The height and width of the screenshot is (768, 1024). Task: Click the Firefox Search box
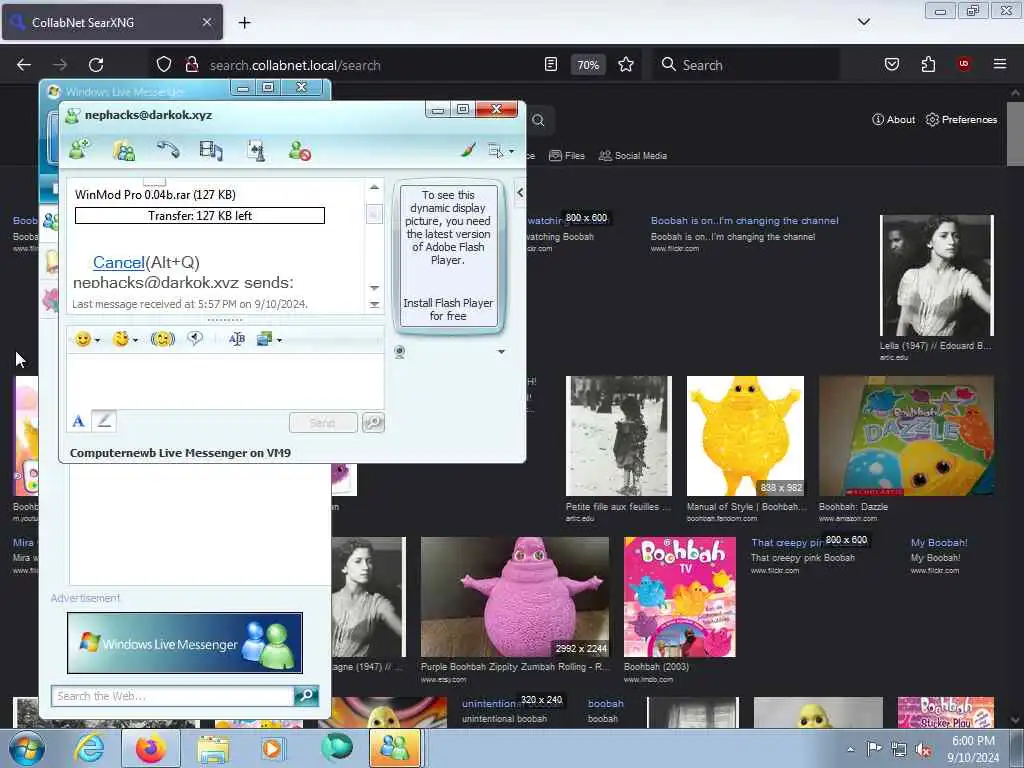click(x=746, y=65)
